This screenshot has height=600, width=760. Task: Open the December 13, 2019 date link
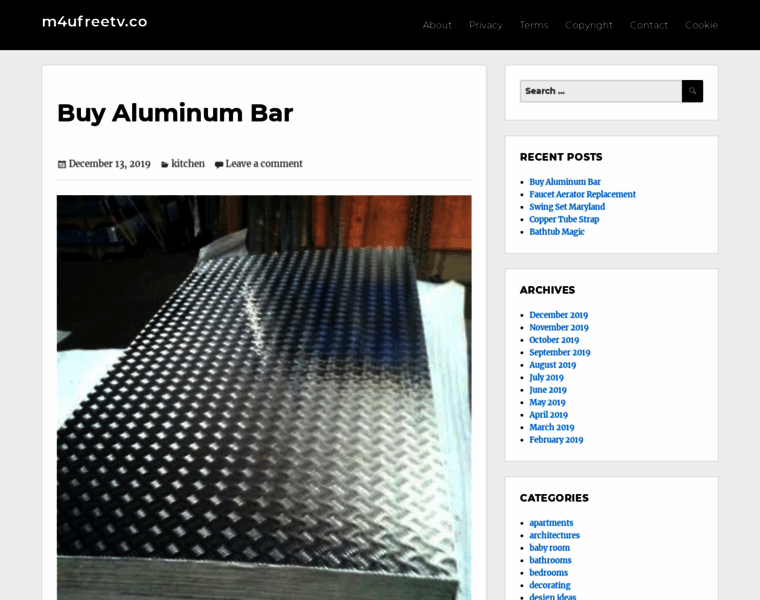pos(110,164)
